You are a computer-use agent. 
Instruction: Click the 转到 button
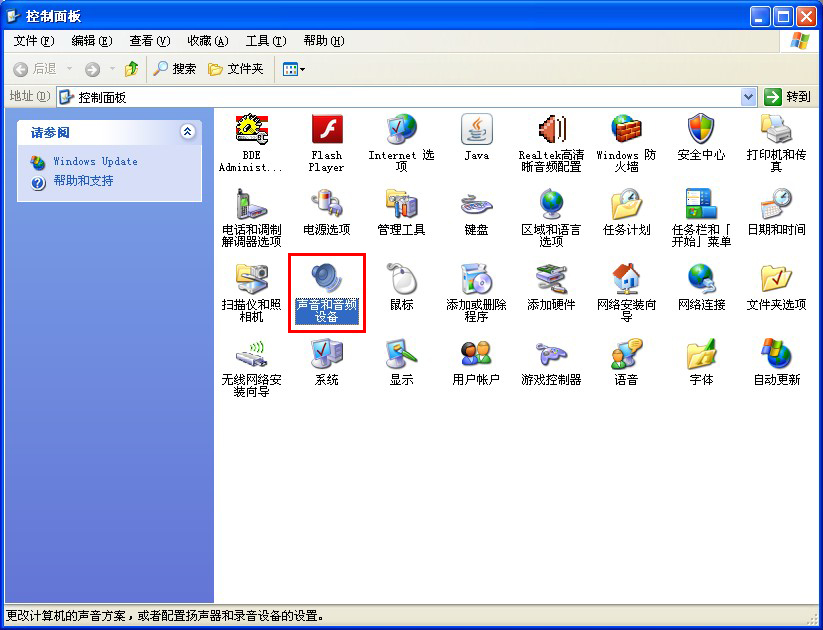pos(788,97)
